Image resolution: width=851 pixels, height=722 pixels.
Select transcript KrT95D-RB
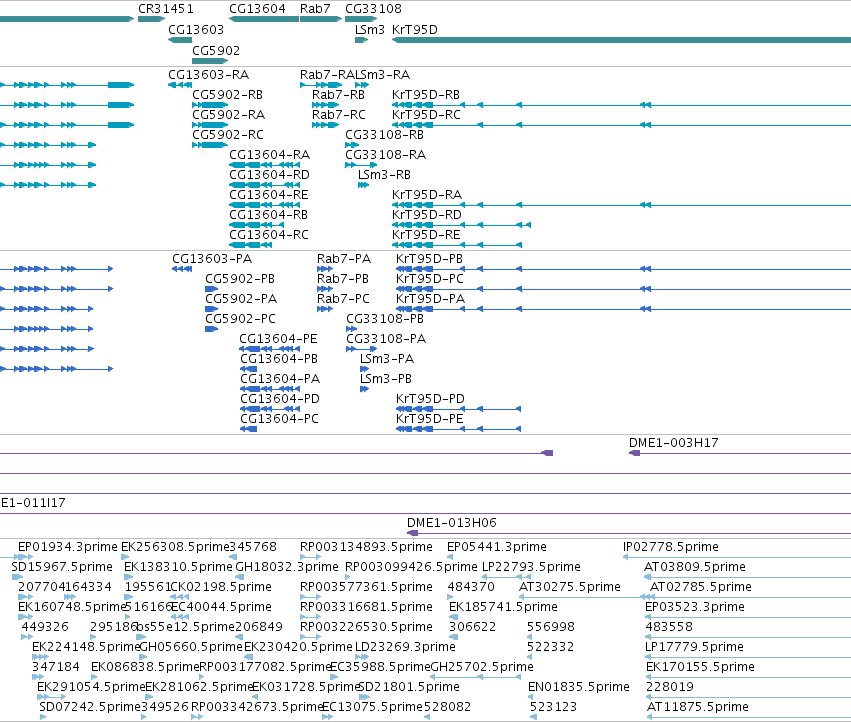[426, 94]
